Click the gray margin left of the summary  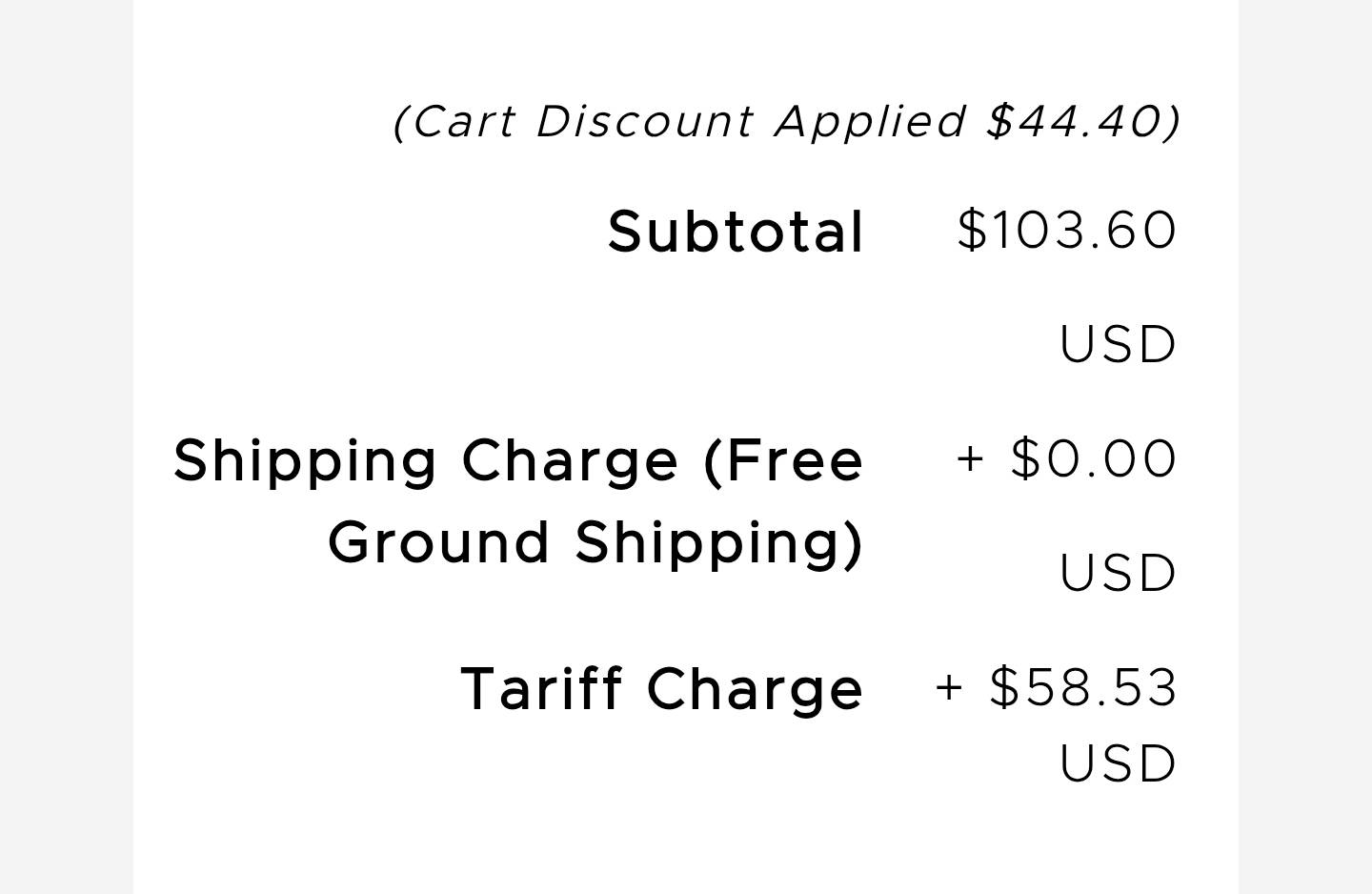click(x=67, y=447)
